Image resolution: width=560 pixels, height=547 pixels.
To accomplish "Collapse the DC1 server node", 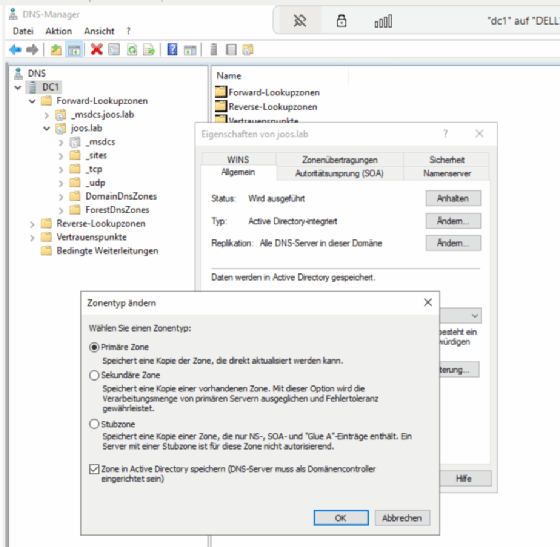I will [18, 87].
